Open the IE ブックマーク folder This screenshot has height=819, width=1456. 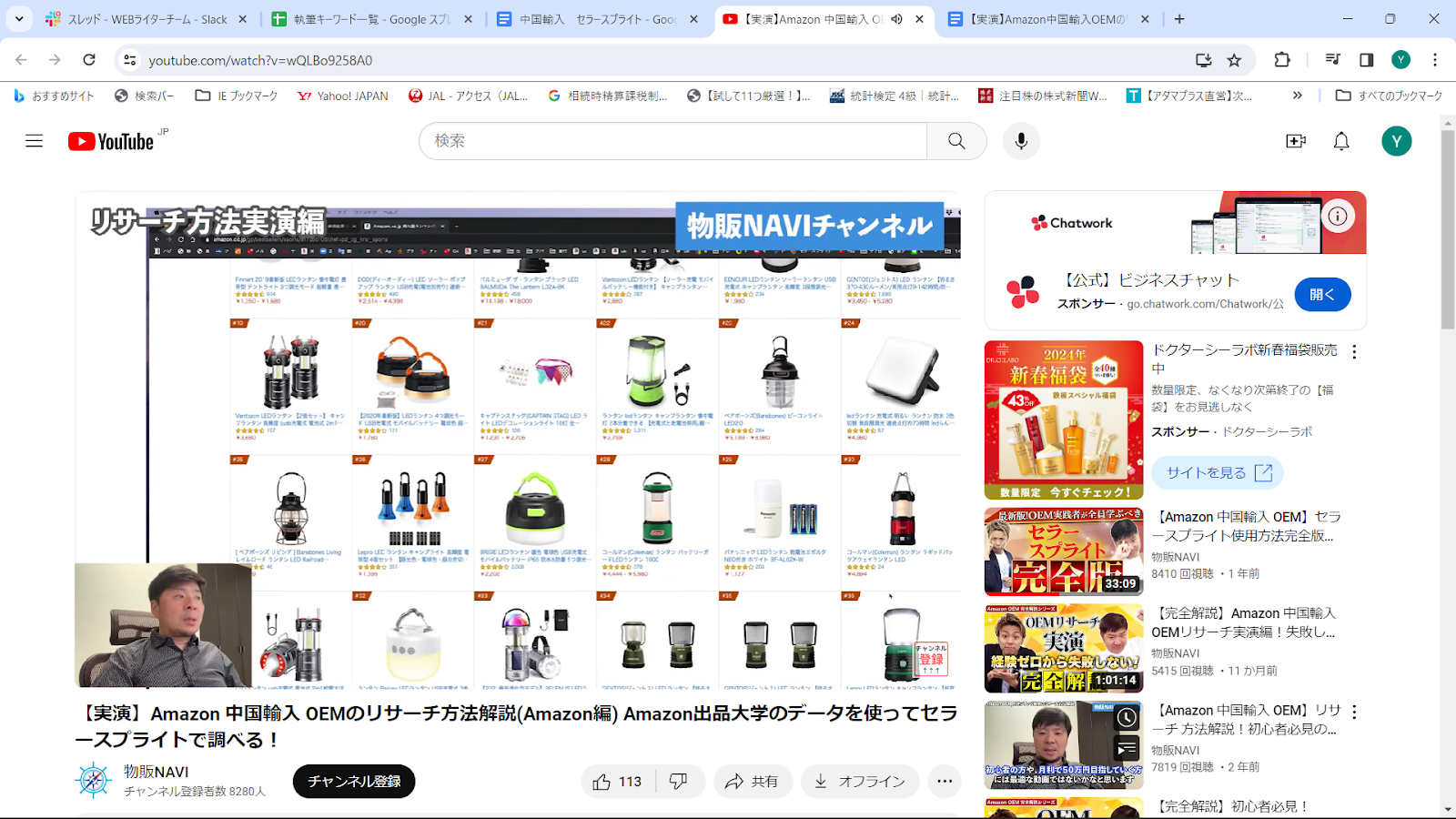pyautogui.click(x=237, y=96)
